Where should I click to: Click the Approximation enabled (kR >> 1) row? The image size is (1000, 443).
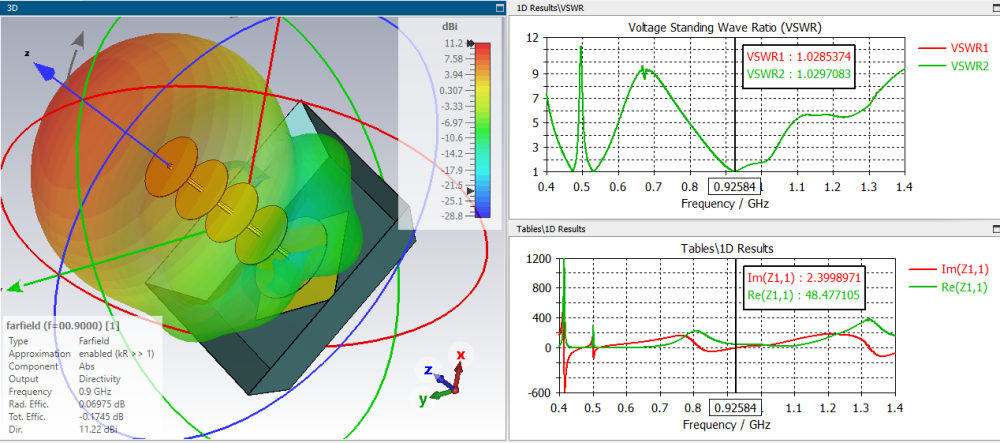click(81, 353)
